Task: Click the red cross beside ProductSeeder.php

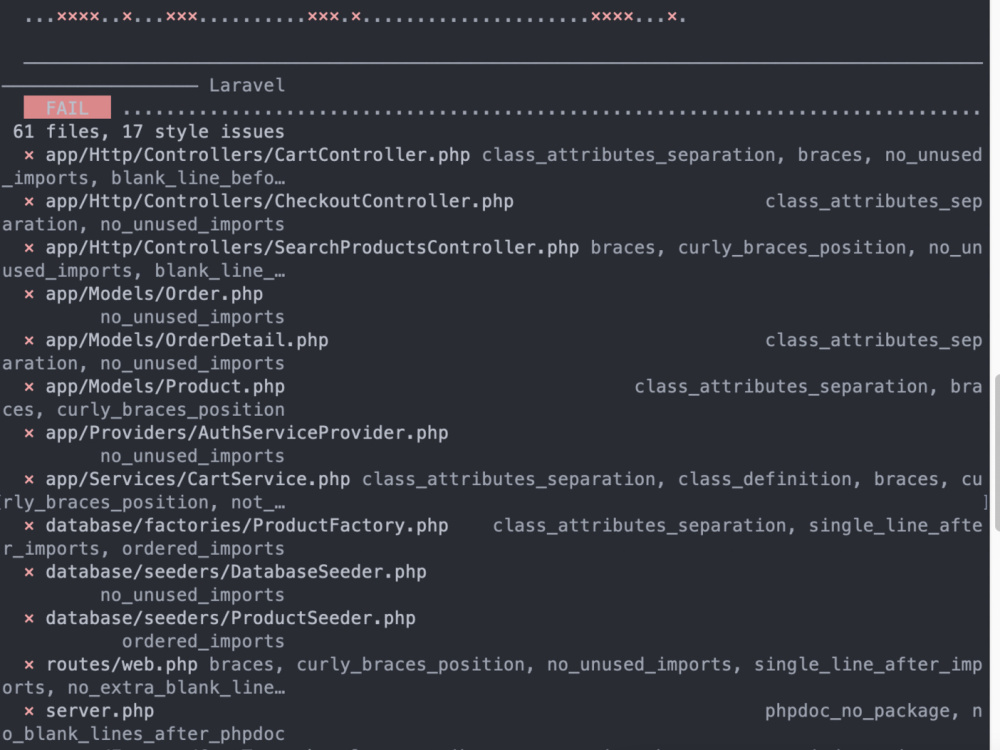Action: pos(29,618)
